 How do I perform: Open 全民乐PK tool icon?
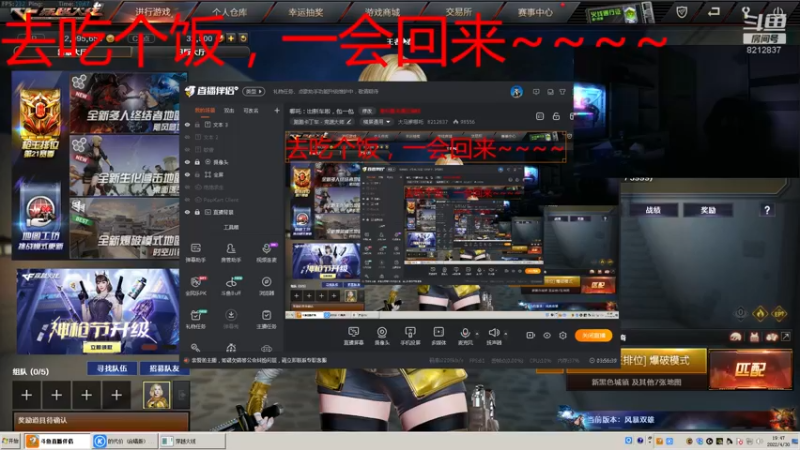(x=196, y=286)
